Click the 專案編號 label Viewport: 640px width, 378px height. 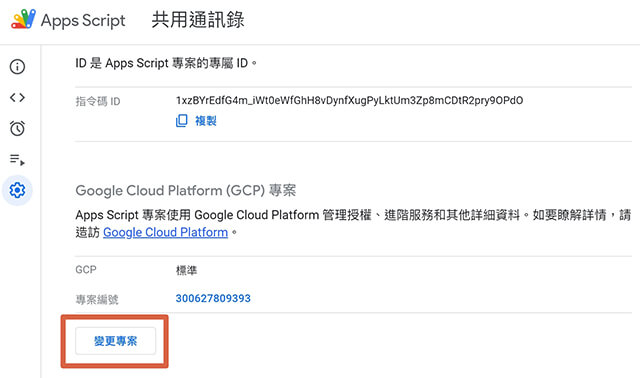97,300
